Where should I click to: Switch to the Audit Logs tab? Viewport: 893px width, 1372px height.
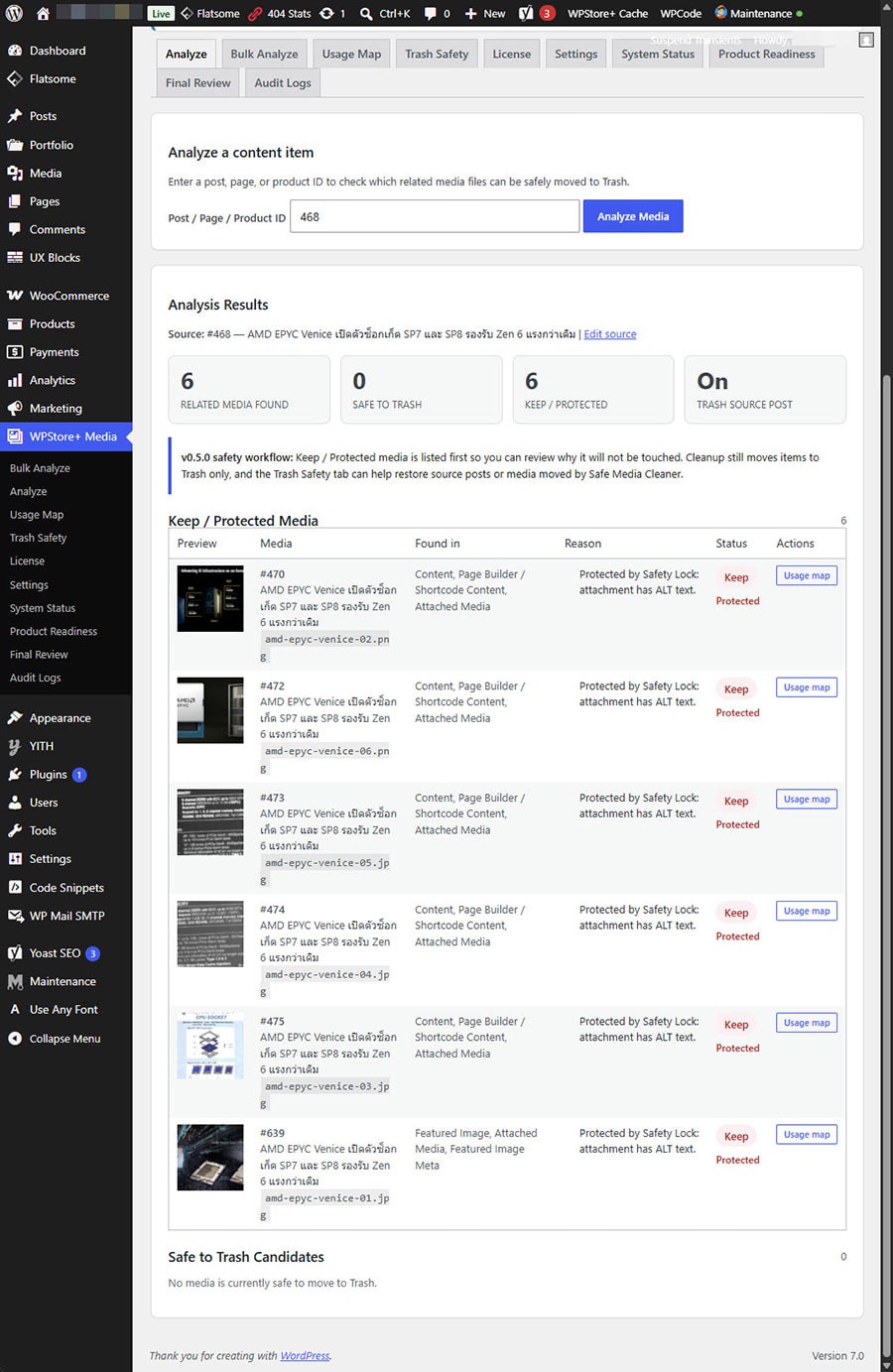(283, 82)
